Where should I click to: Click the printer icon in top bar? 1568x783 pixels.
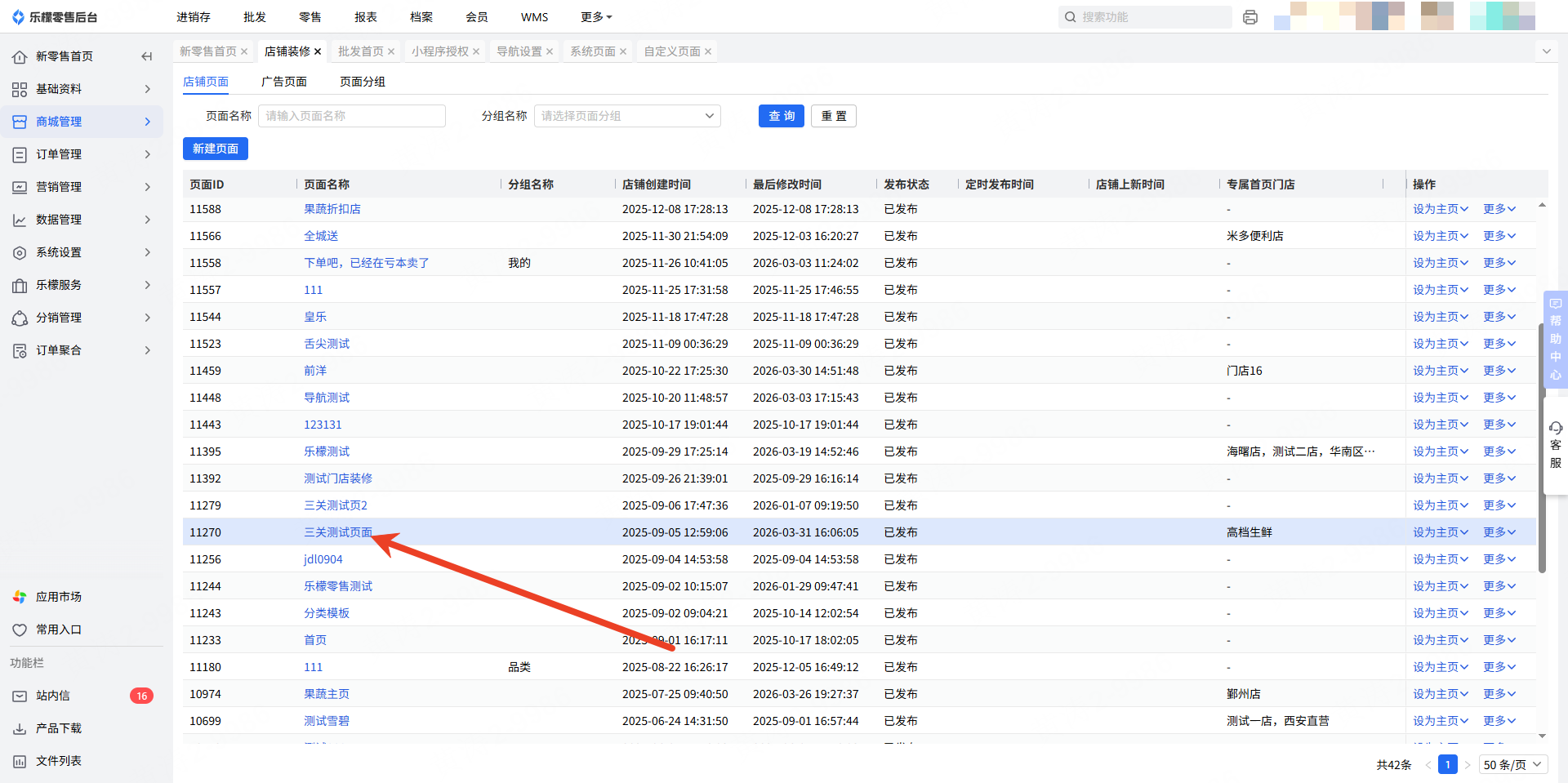pyautogui.click(x=1249, y=17)
